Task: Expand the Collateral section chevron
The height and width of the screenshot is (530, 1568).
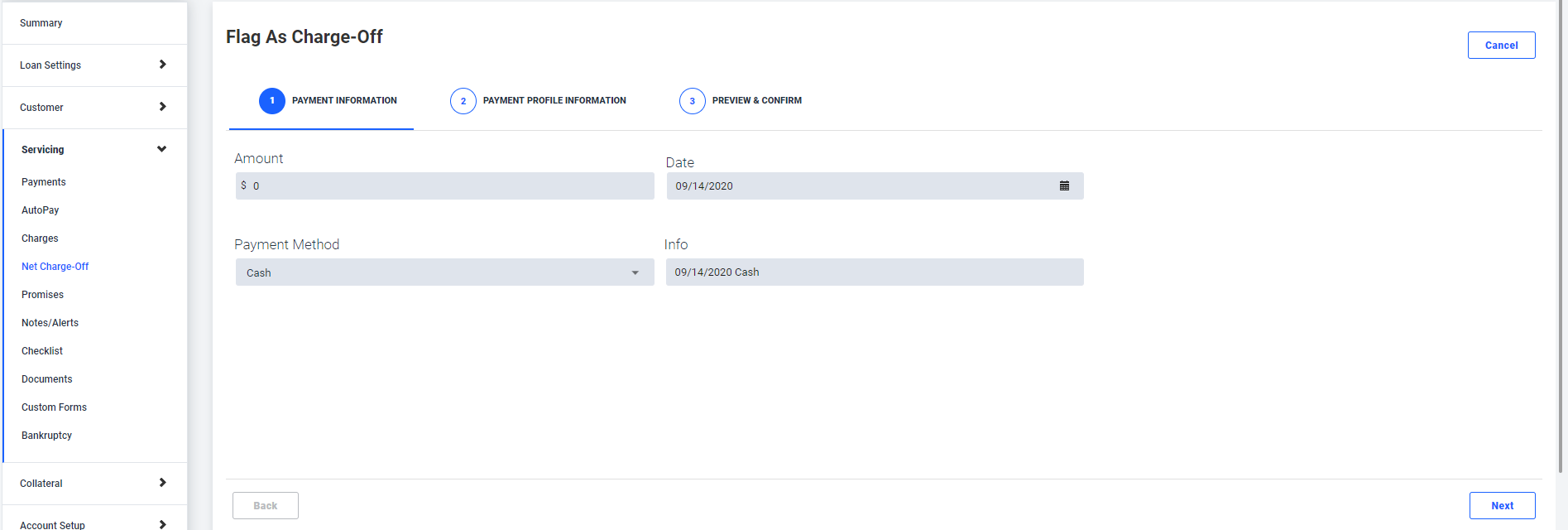Action: point(162,483)
